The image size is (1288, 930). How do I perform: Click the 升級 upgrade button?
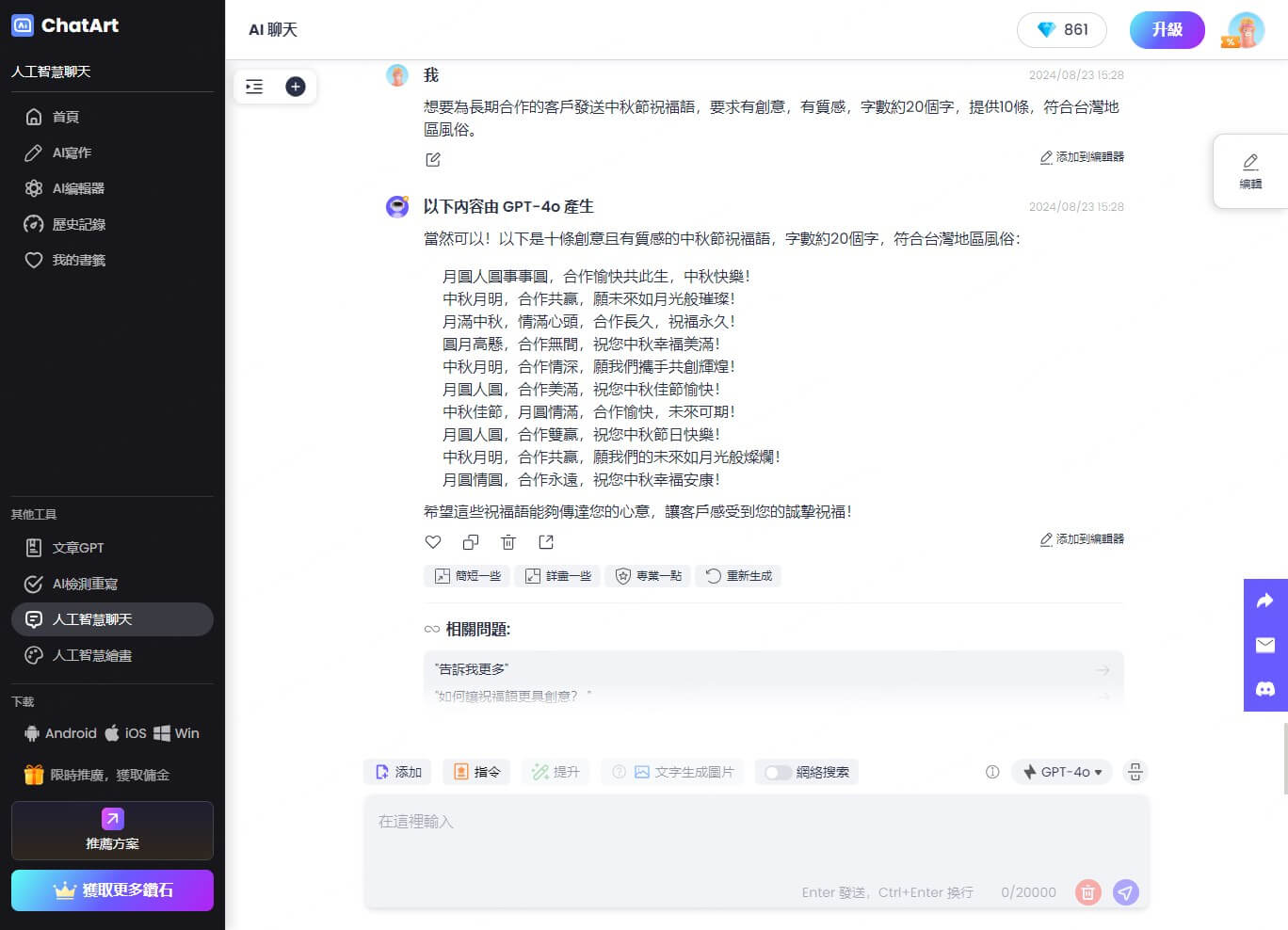pos(1167,30)
